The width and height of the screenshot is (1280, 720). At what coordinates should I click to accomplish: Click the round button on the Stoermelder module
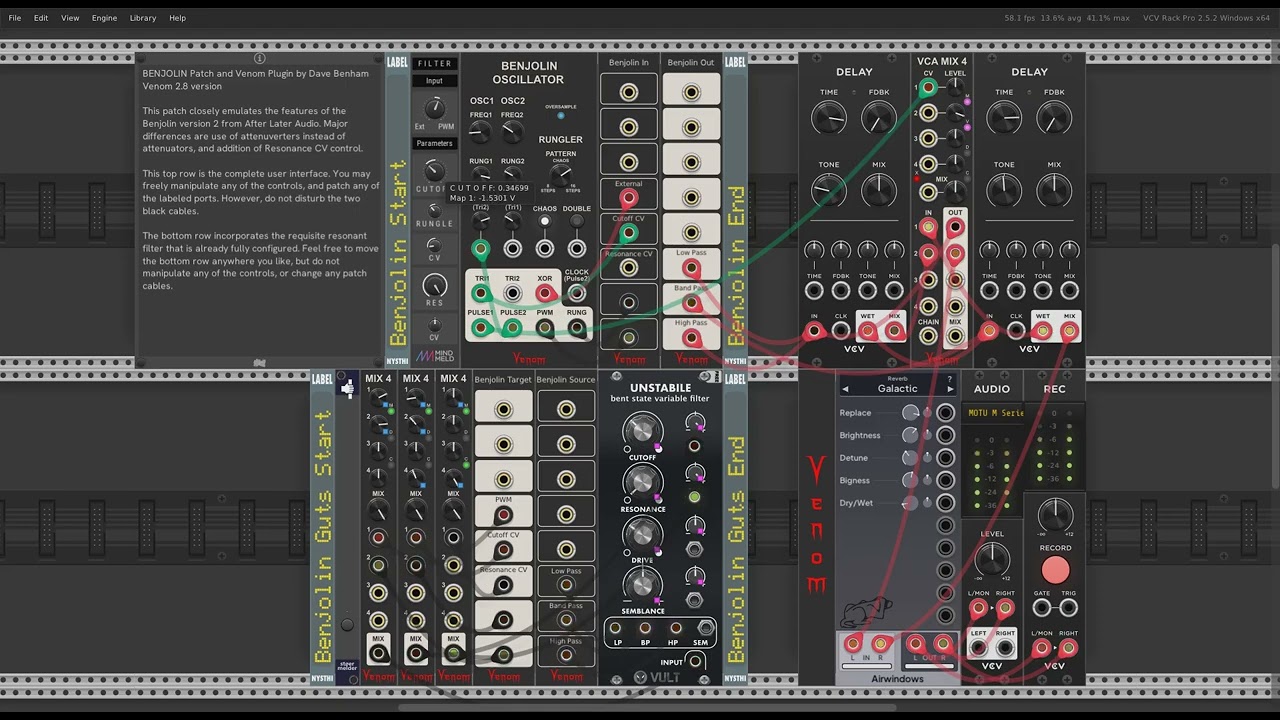click(347, 625)
